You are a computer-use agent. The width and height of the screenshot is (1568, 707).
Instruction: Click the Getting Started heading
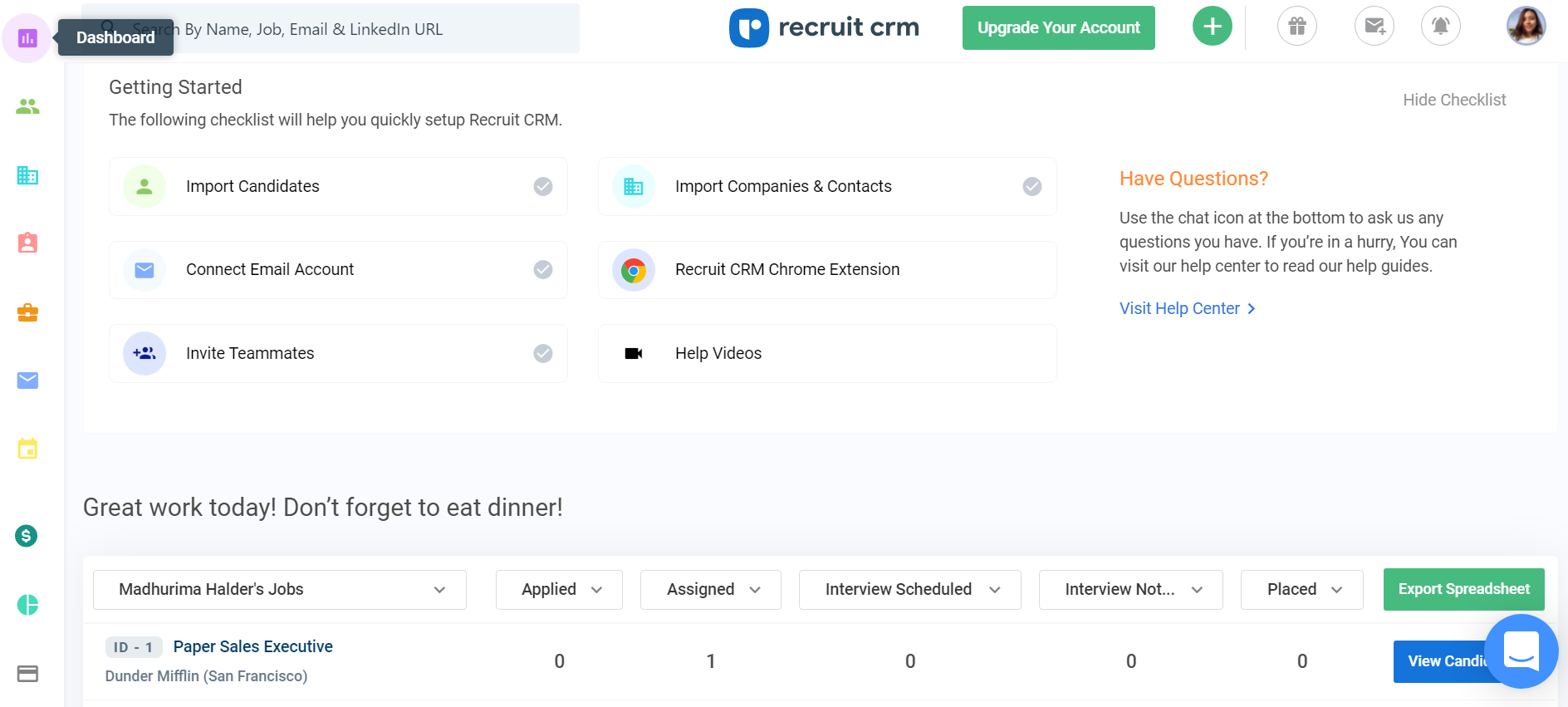(175, 87)
